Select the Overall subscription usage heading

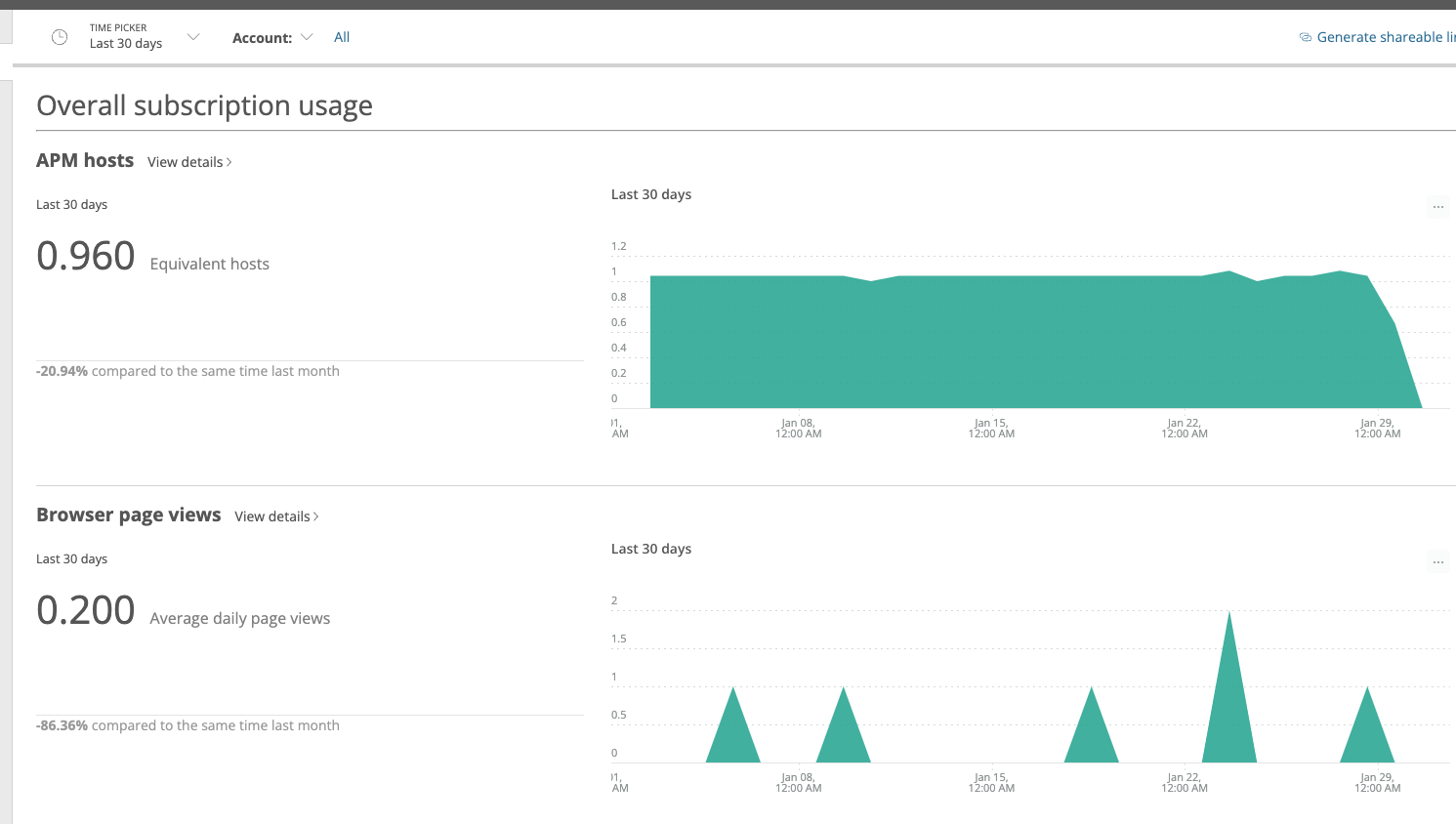click(204, 104)
